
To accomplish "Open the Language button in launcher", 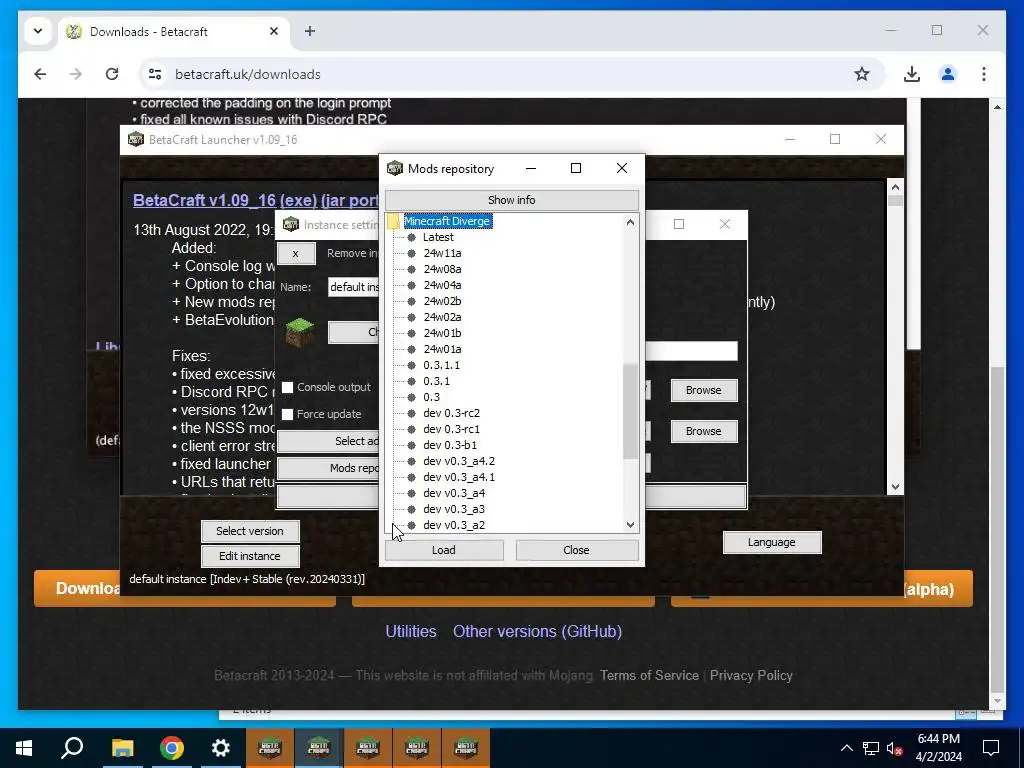I will tap(772, 542).
